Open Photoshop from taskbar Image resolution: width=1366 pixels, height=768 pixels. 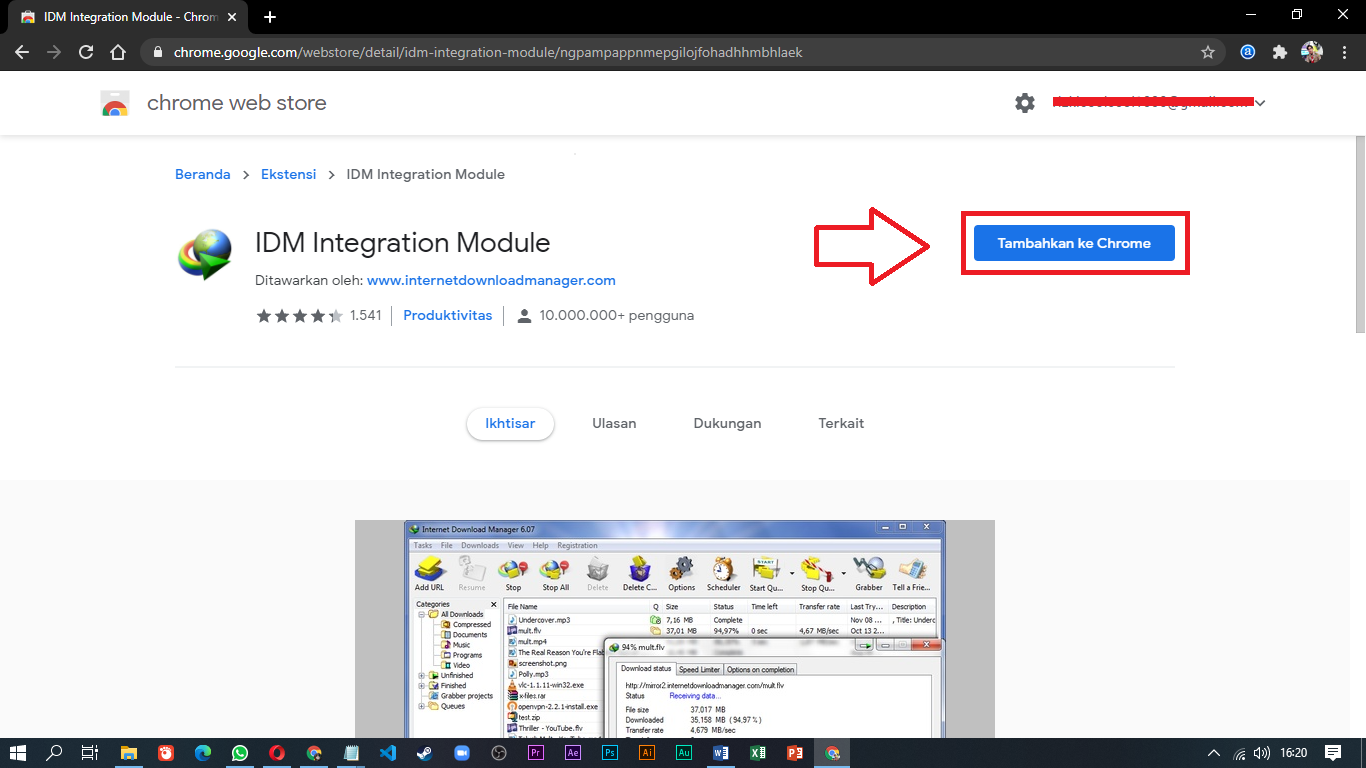point(610,753)
